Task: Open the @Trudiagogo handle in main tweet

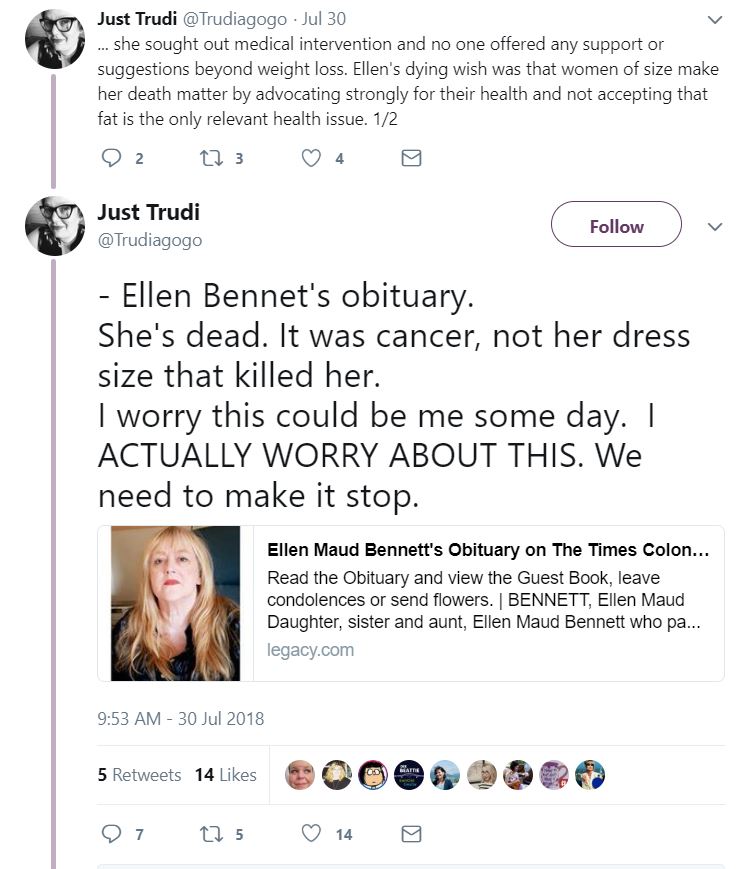Action: [x=150, y=240]
